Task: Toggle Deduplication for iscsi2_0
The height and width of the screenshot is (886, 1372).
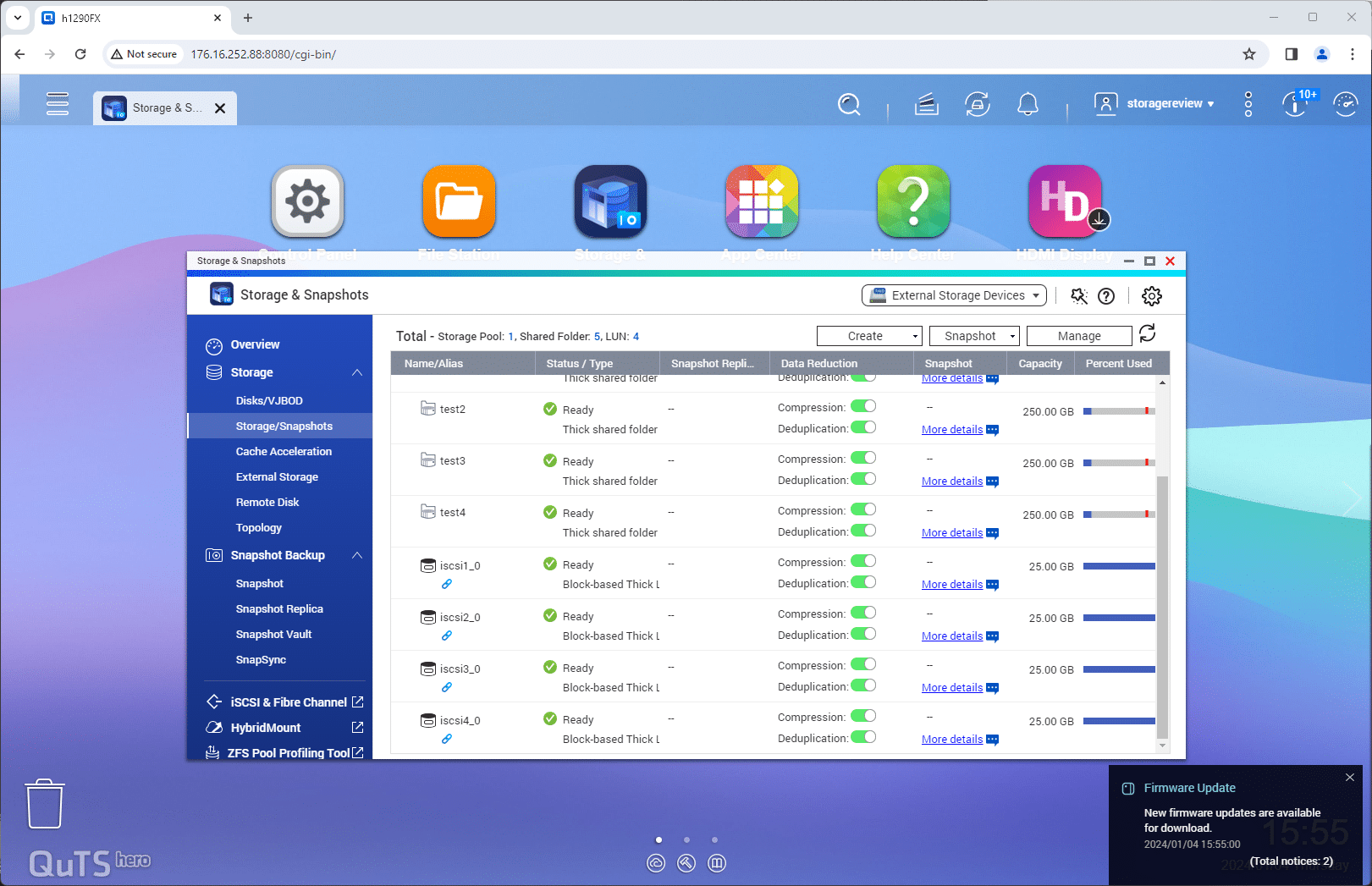Action: [863, 634]
